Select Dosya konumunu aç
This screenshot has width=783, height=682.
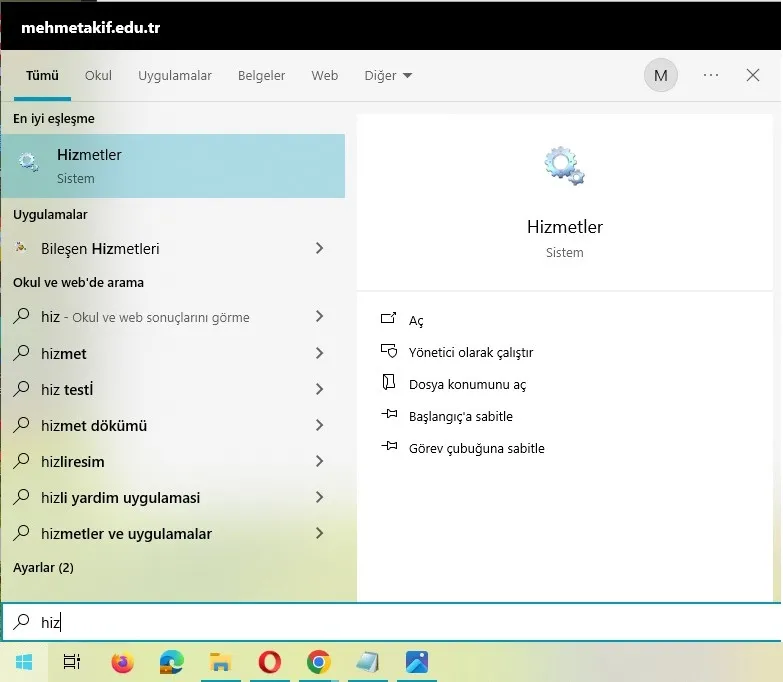tap(467, 384)
